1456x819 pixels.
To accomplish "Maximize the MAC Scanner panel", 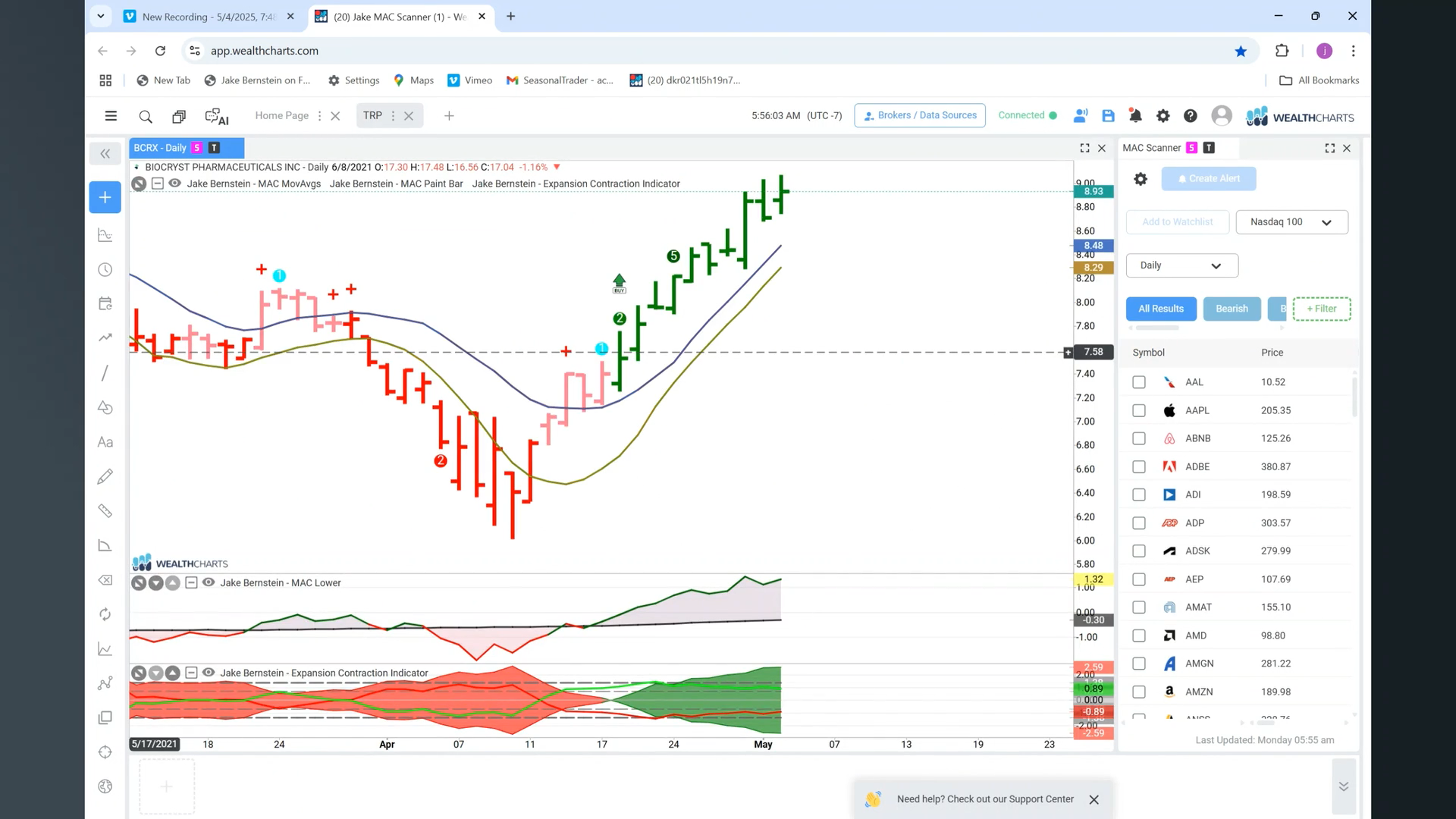I will coord(1329,148).
